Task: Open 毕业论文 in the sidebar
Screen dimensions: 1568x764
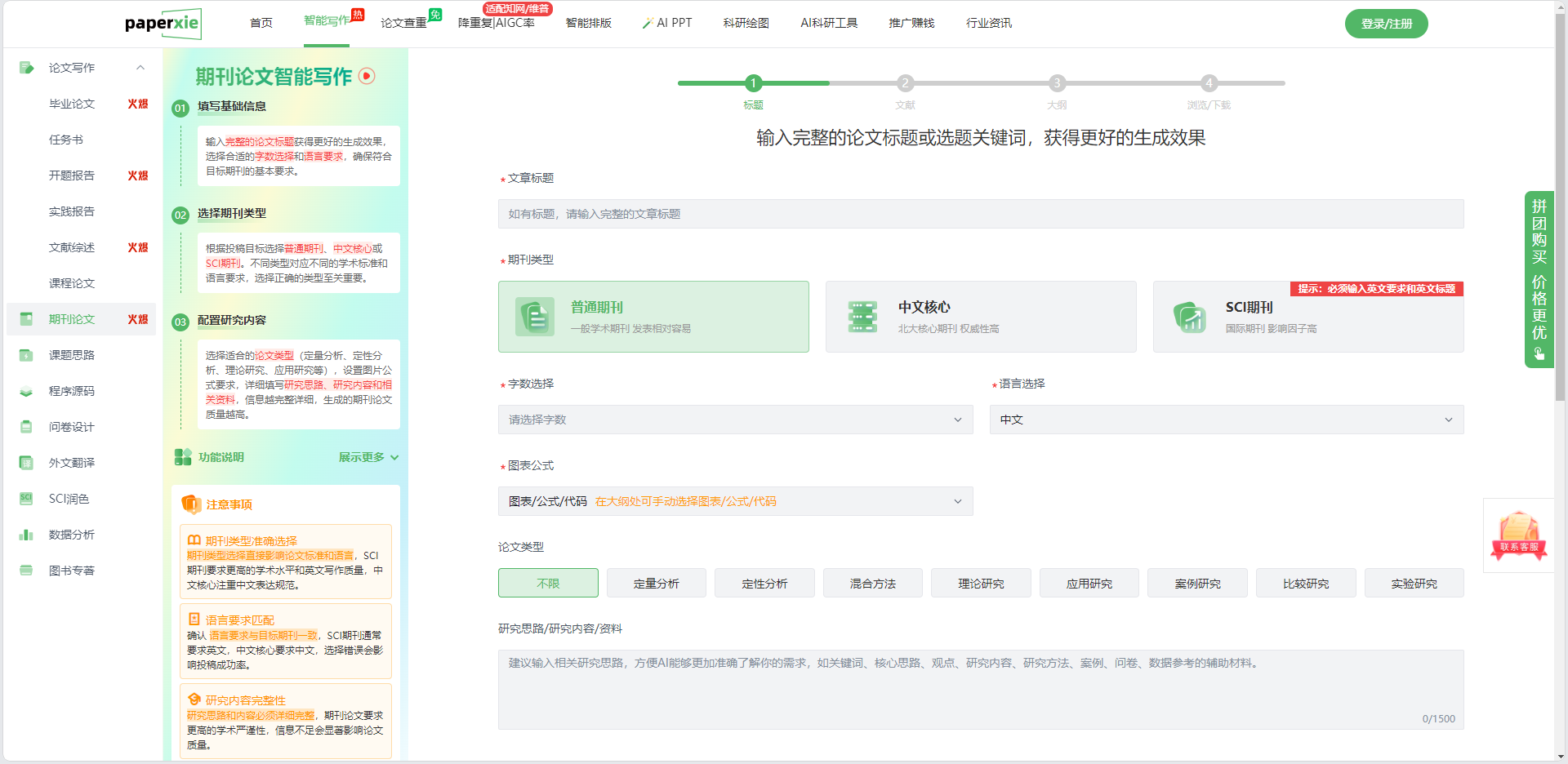Action: pyautogui.click(x=72, y=104)
